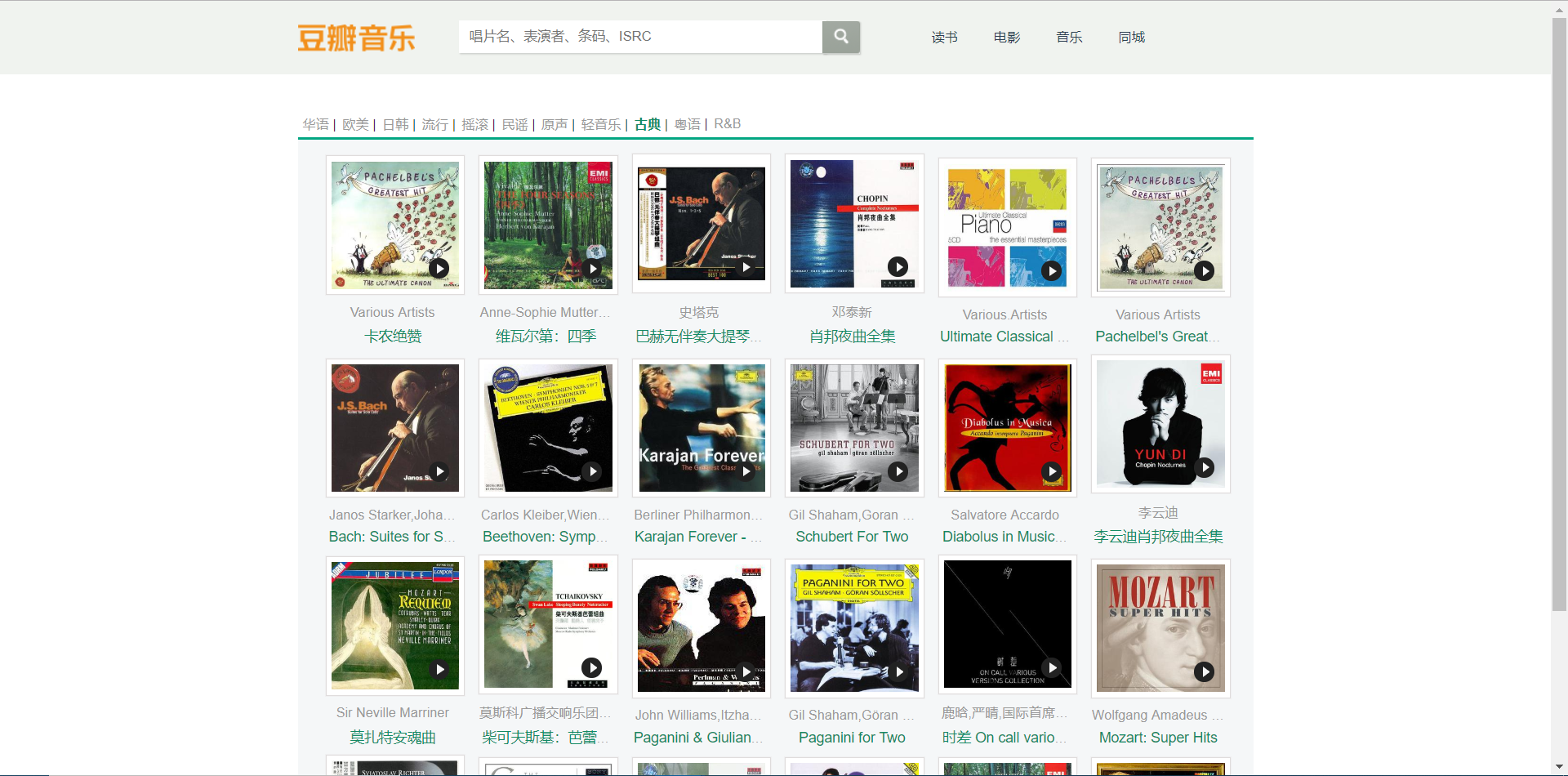This screenshot has width=1568, height=776.
Task: Play the Diabolus in Musica preview
Action: 1052,471
